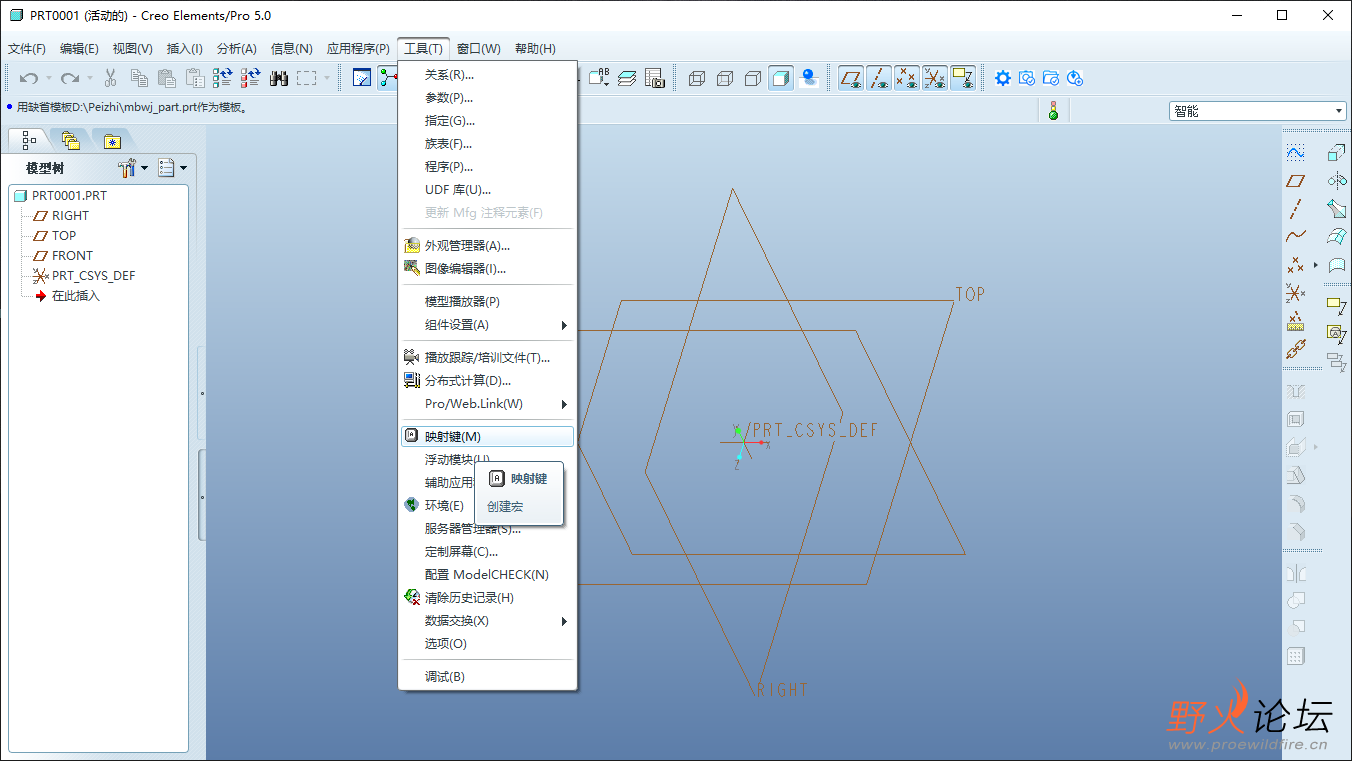Click the blue gear settings icon
The height and width of the screenshot is (761, 1352).
tap(1002, 78)
